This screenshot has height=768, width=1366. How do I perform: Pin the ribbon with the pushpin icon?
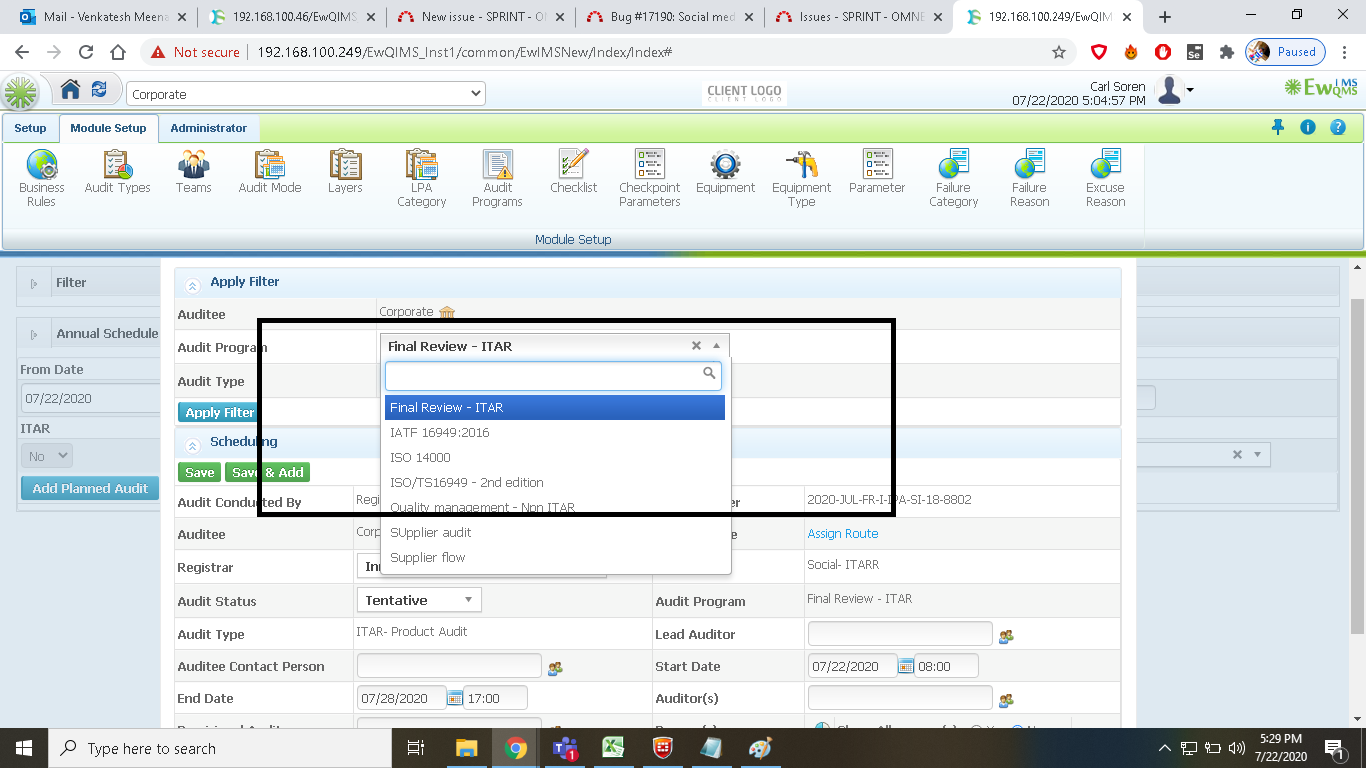point(1277,127)
